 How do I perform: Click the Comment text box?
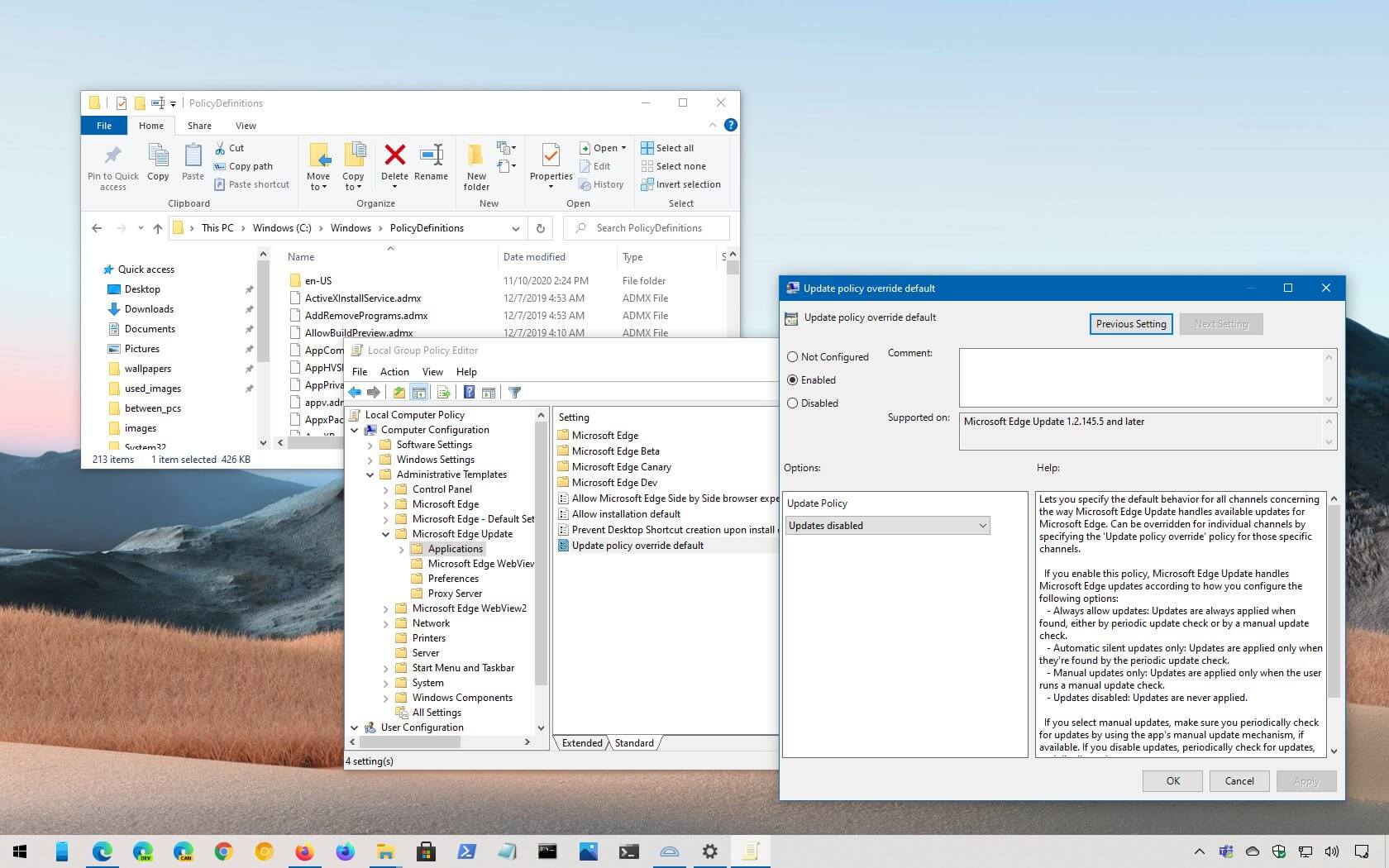click(1141, 377)
